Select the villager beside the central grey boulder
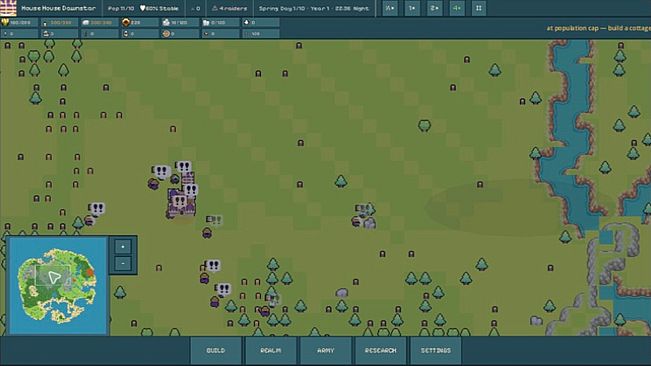Screen dimensions: 651x366 pos(356,221)
